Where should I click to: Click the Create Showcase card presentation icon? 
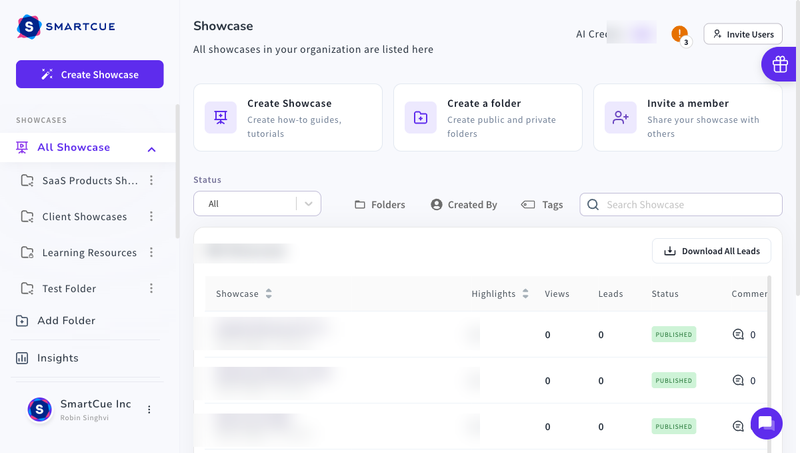click(220, 118)
